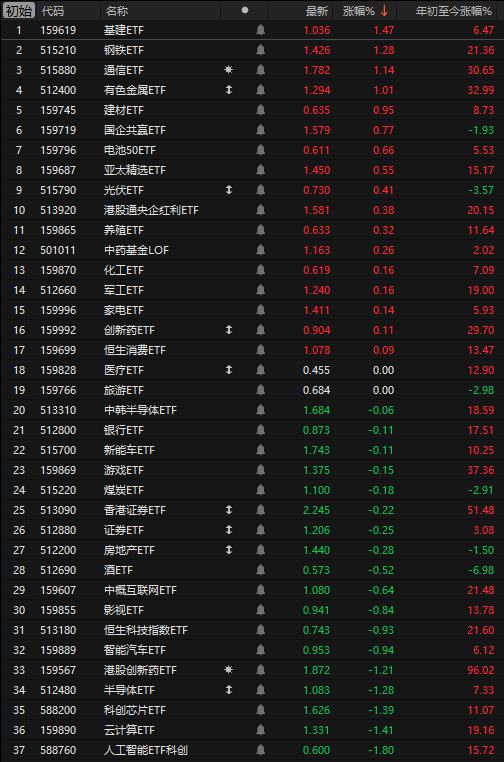Screen dimensions: 504x762
Task: Toggle the bell alert for 人工智能ETF科创
Action: (x=261, y=750)
